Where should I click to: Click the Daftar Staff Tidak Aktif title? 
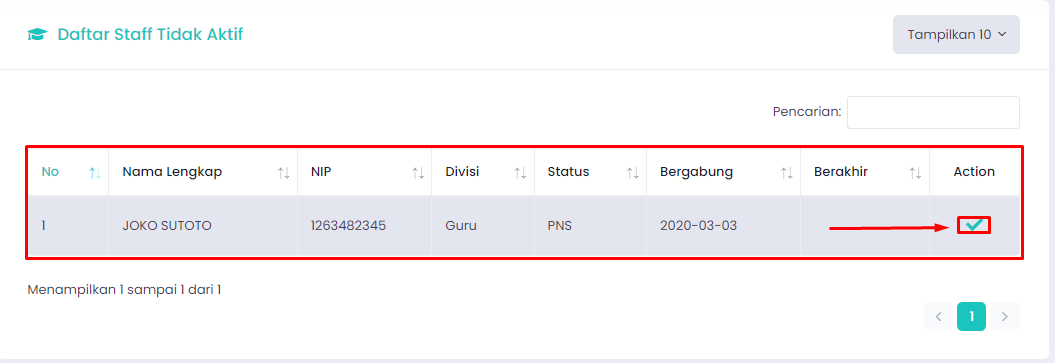pos(150,34)
